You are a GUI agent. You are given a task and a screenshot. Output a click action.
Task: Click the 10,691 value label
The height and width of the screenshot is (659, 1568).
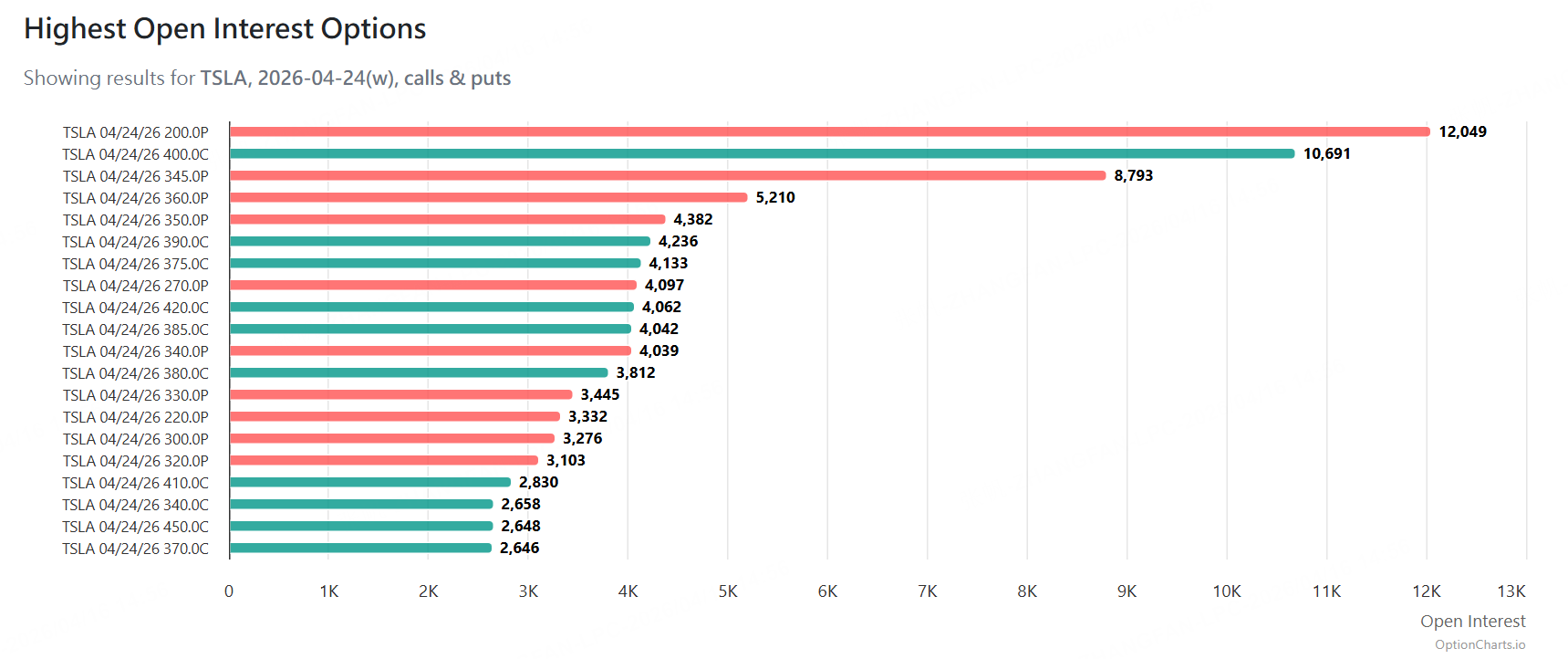click(1325, 153)
